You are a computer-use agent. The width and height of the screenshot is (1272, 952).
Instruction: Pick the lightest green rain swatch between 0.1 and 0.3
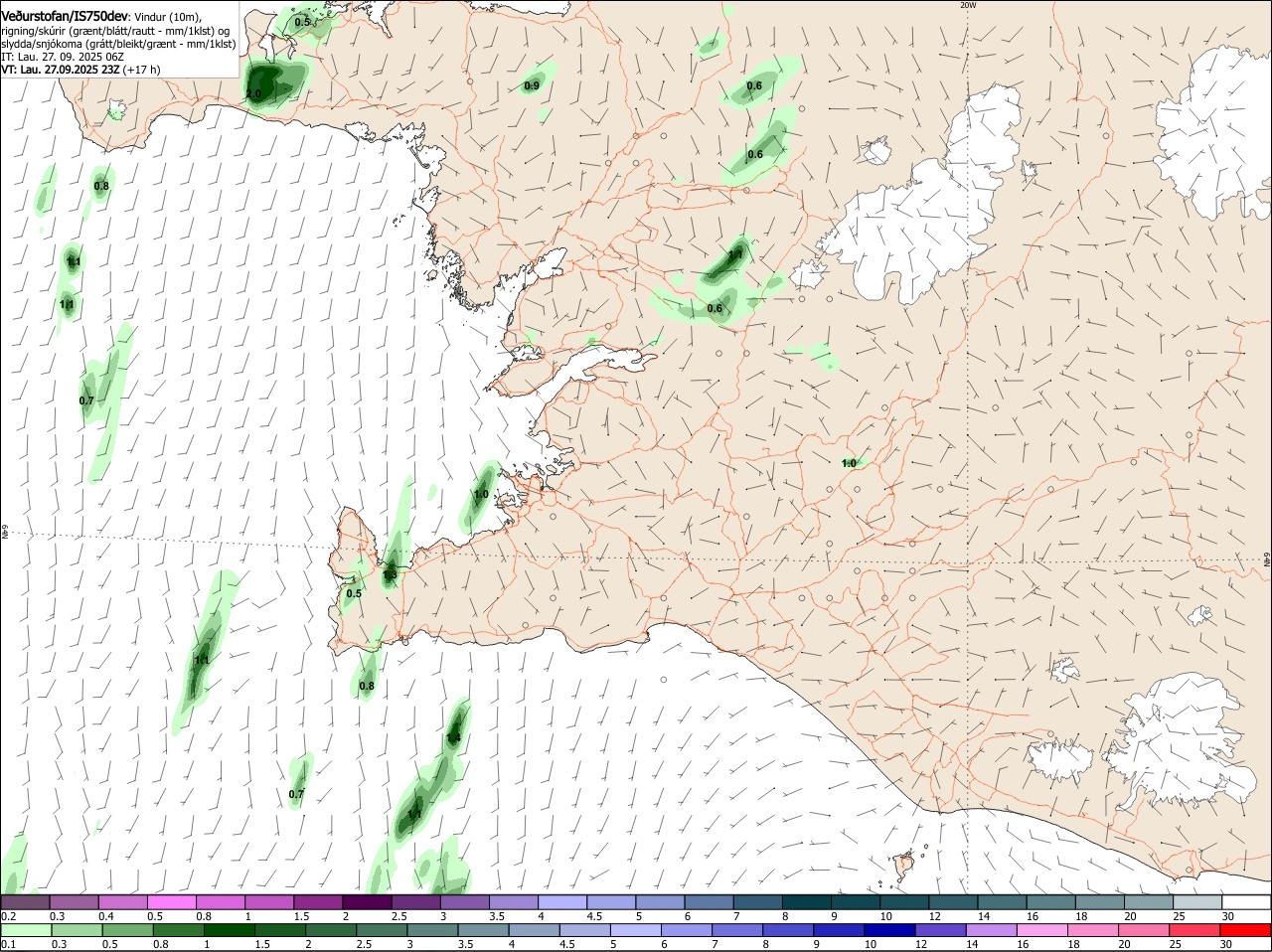click(x=28, y=930)
